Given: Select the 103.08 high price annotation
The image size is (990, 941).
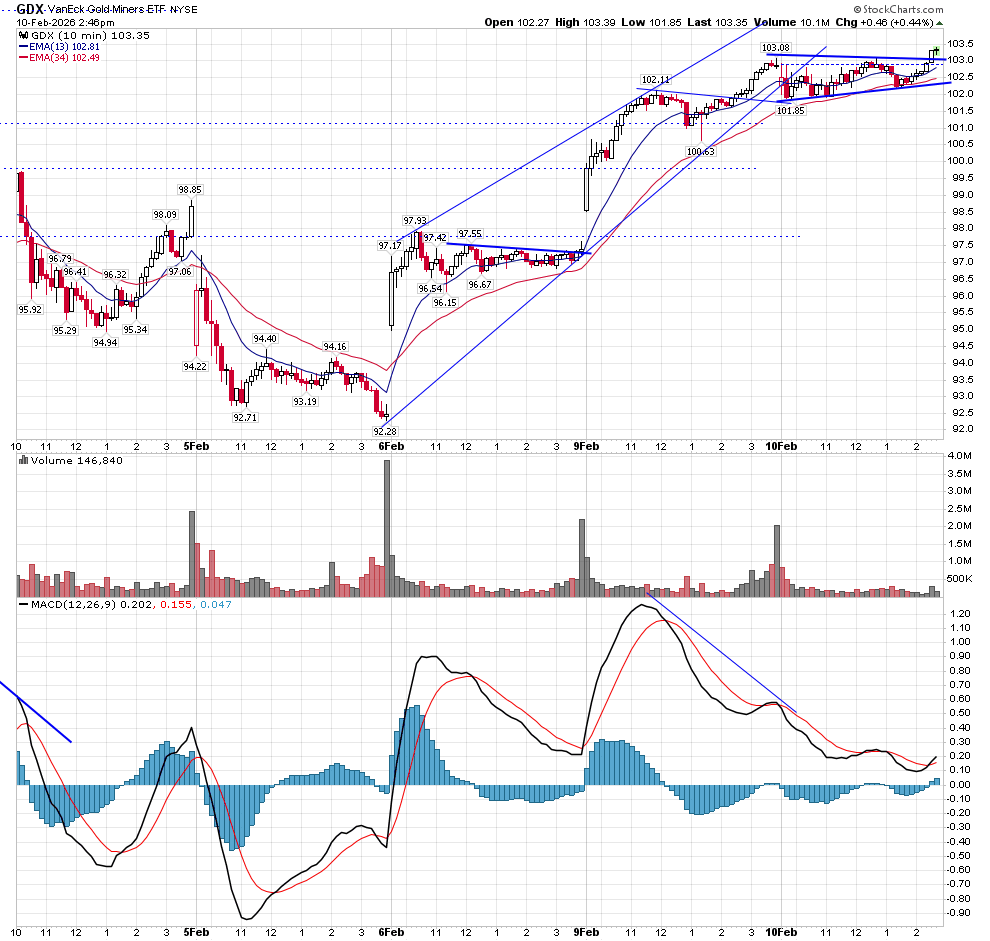Looking at the screenshot, I should [x=776, y=48].
